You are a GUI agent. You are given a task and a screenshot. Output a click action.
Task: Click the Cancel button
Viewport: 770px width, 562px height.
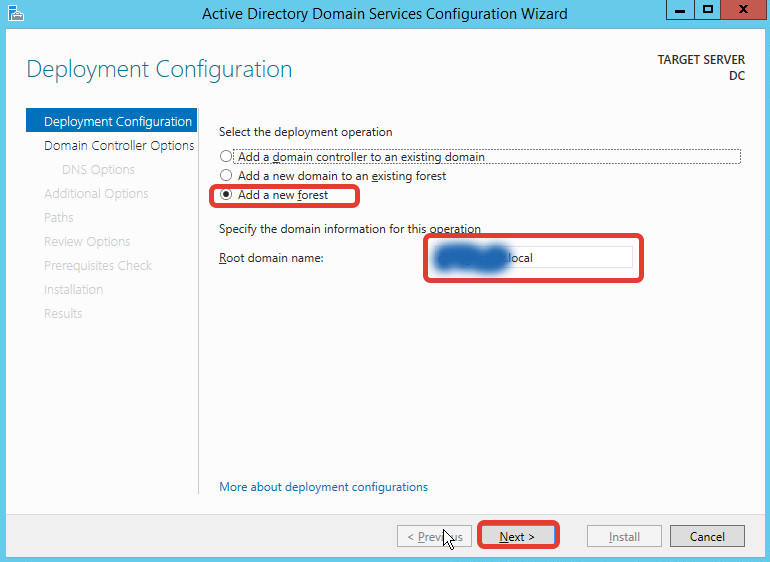(707, 536)
